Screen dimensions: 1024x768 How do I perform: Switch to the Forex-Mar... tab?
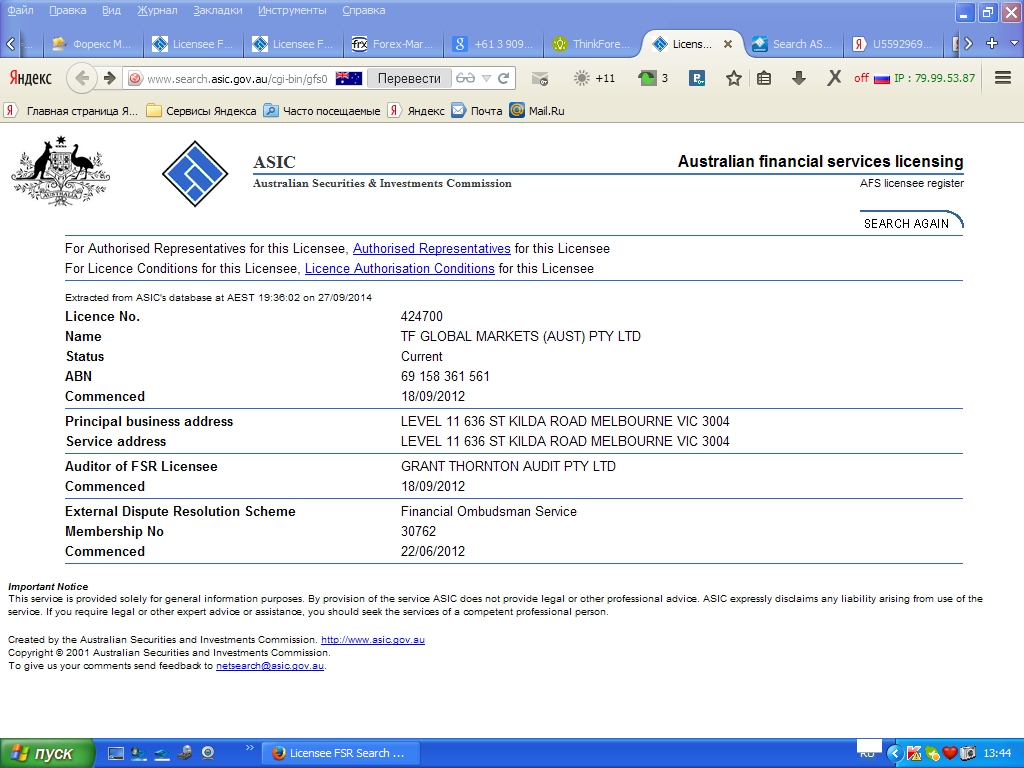393,44
